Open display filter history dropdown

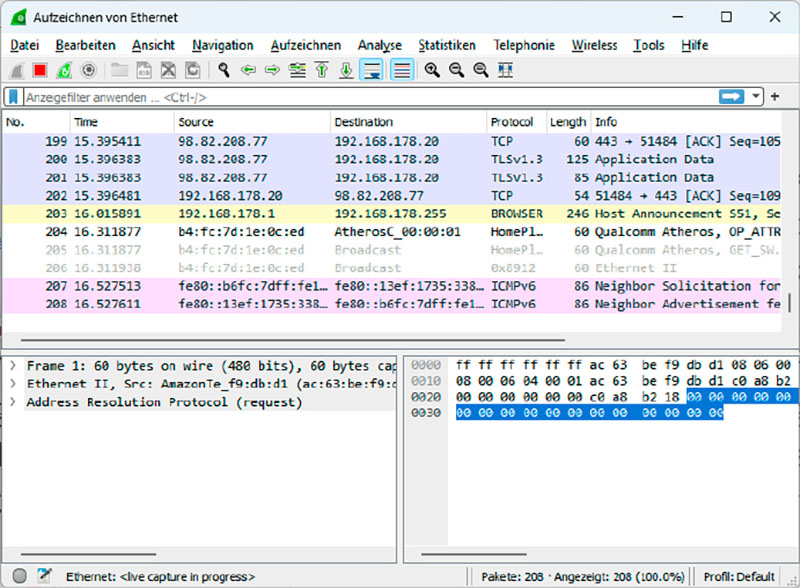point(755,96)
